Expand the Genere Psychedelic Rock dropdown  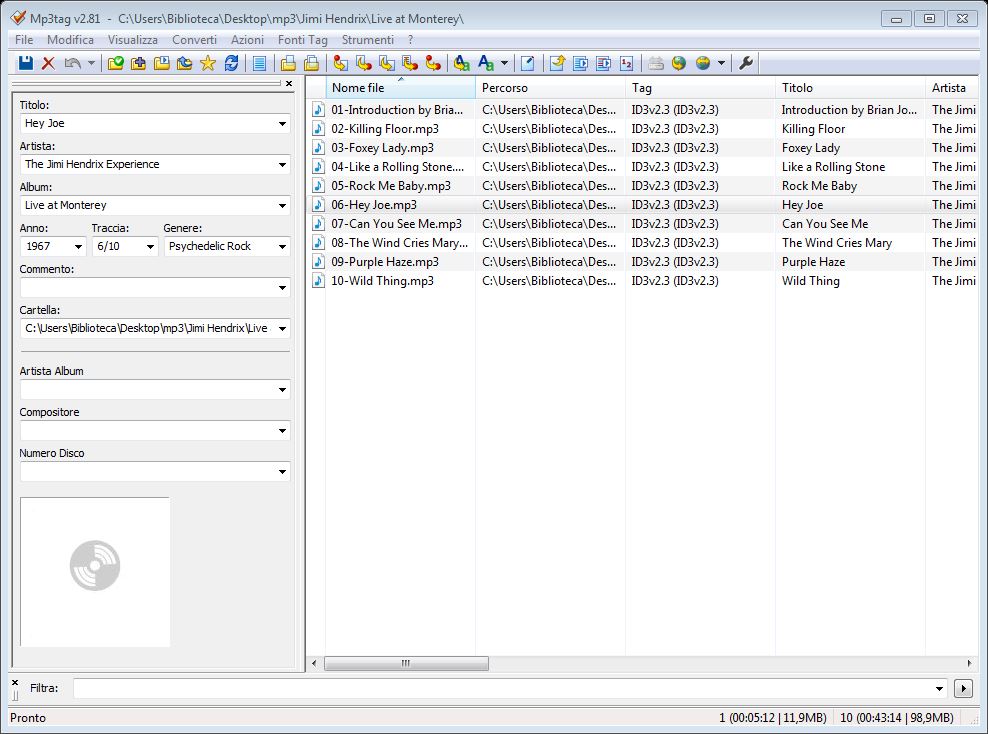point(282,246)
